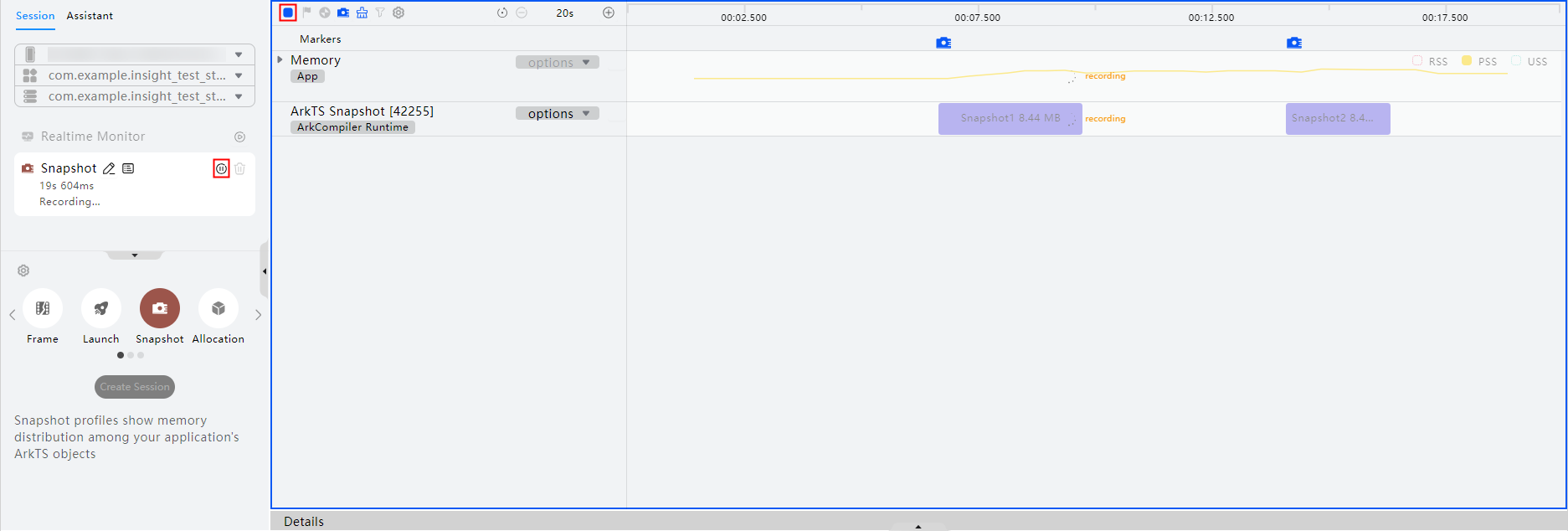Open template settings gear in left panel

click(x=23, y=271)
